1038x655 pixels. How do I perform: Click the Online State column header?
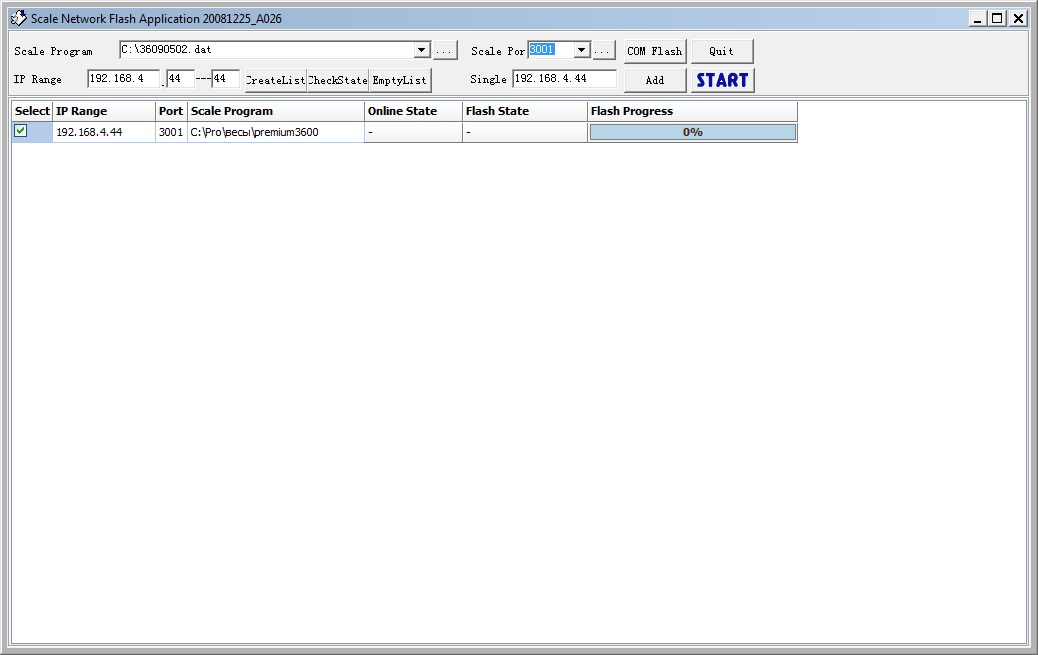[412, 111]
